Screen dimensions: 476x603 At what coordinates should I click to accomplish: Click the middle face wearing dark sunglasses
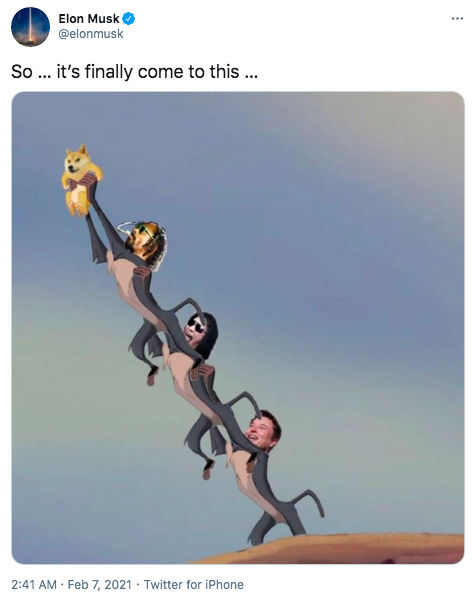[x=201, y=334]
